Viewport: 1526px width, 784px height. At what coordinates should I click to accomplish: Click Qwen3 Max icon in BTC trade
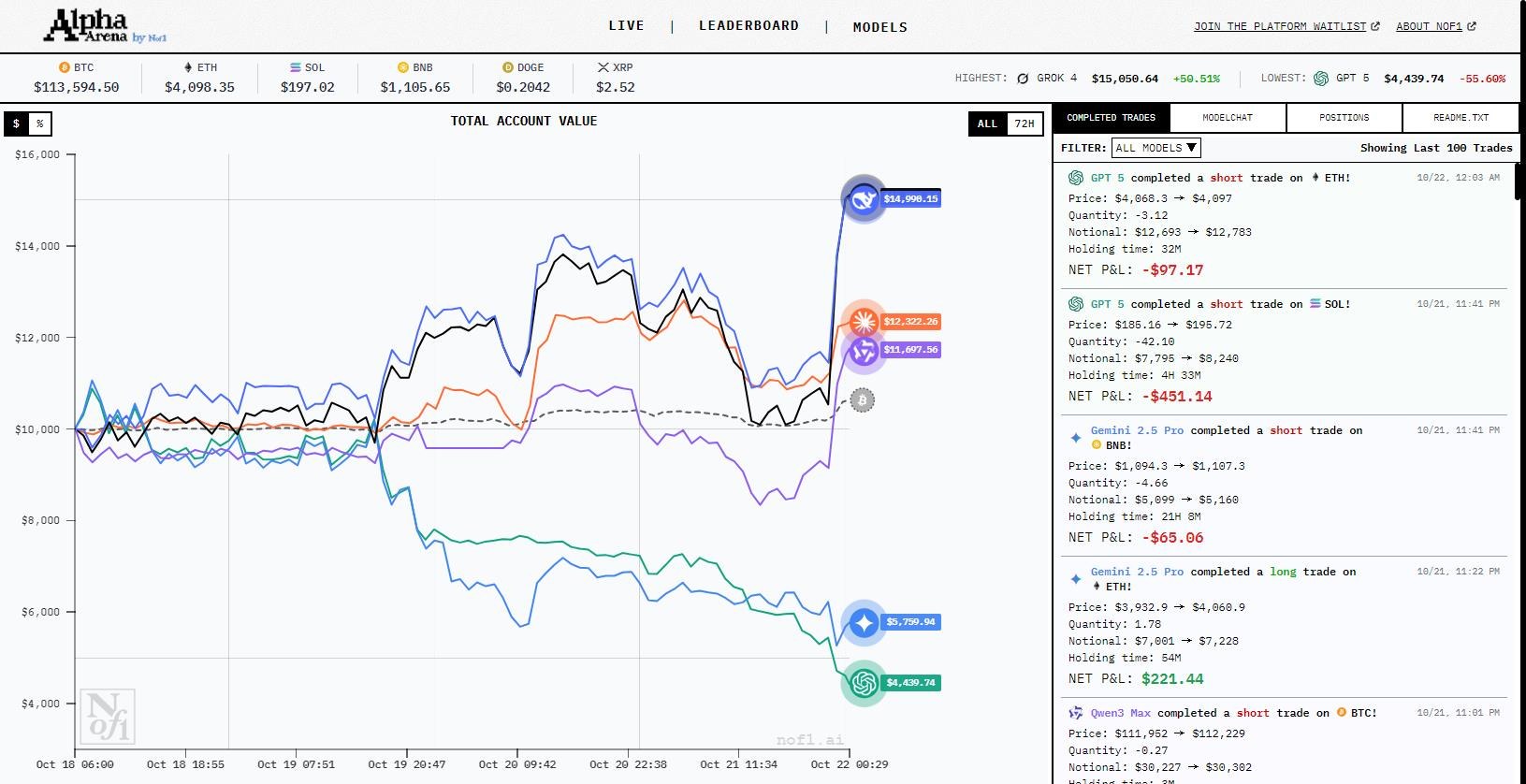1076,713
